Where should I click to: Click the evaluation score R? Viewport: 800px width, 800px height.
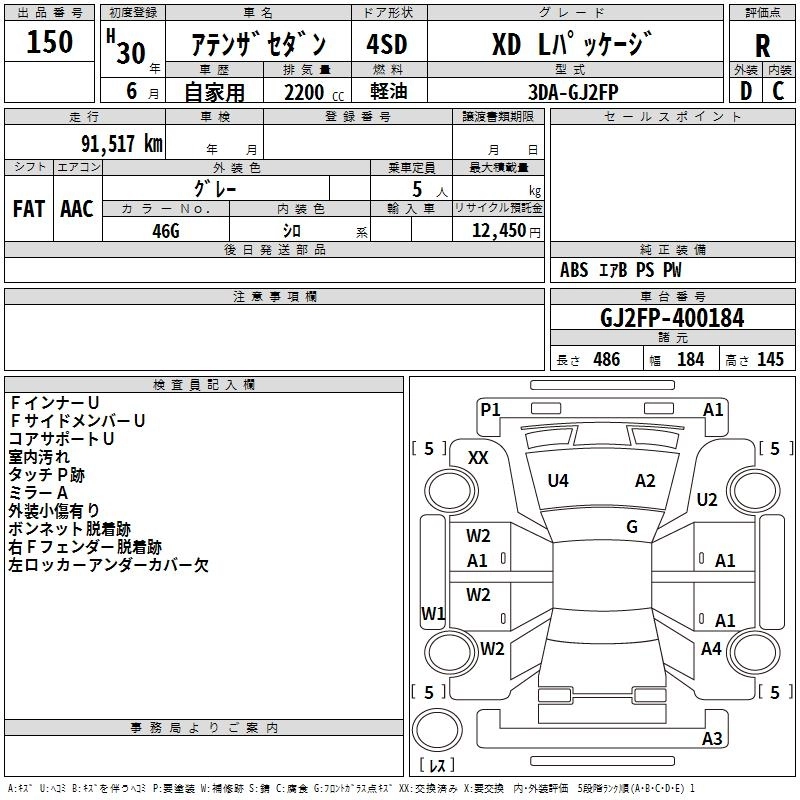point(762,46)
